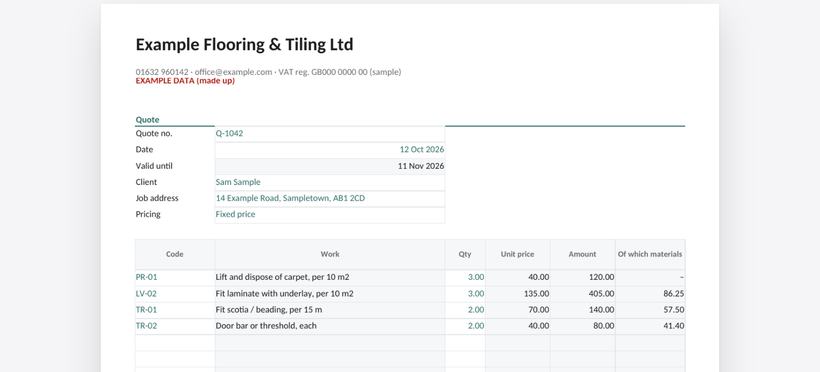The height and width of the screenshot is (372, 820).
Task: Click the Client label
Action: [146, 182]
